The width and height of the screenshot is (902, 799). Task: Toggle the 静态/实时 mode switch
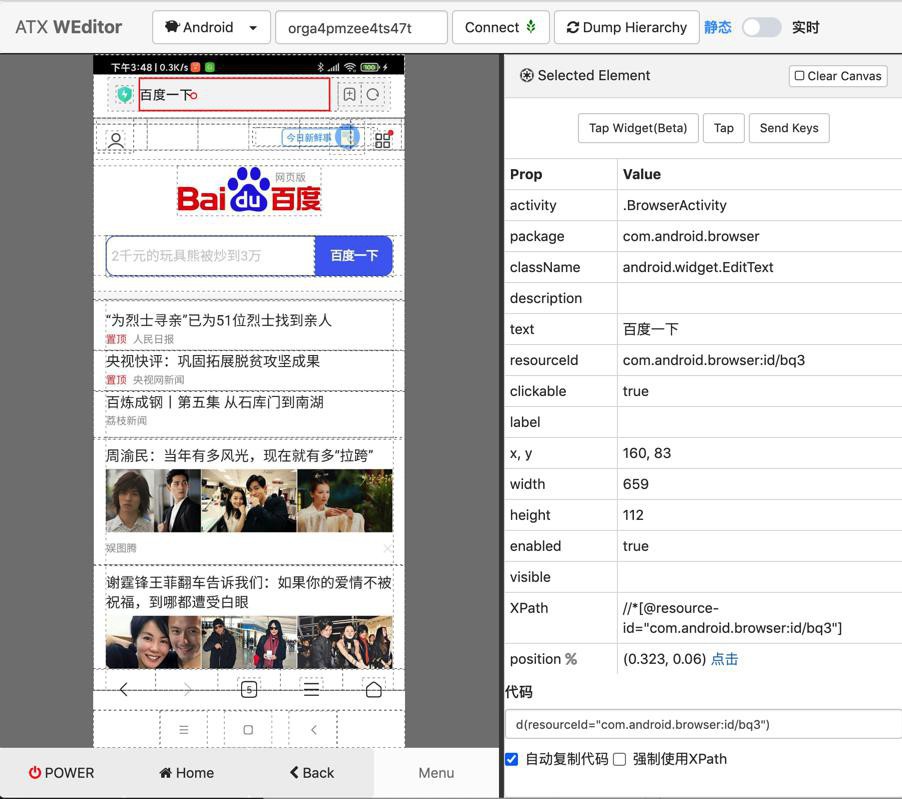761,27
